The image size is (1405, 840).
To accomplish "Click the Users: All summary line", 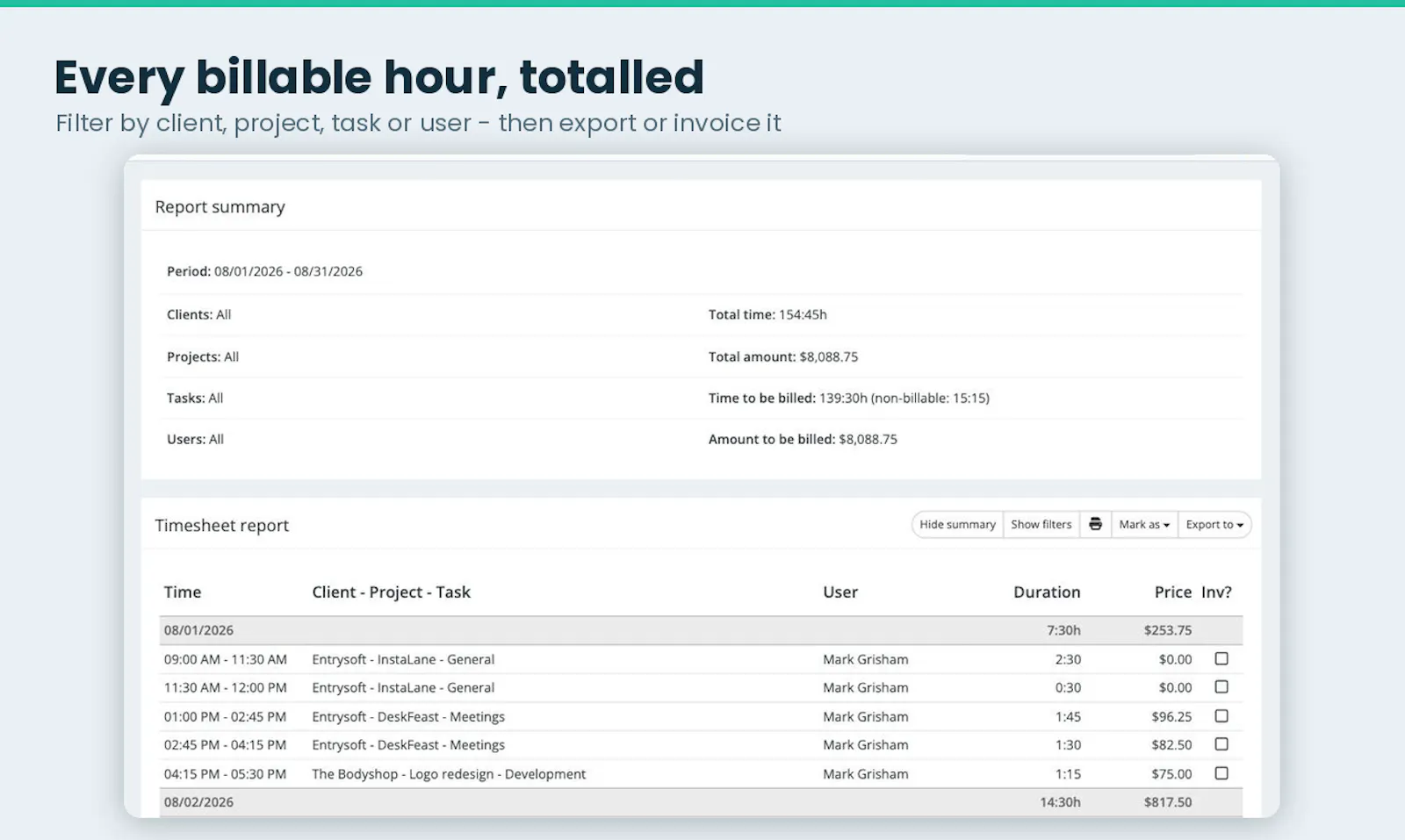I will (195, 439).
